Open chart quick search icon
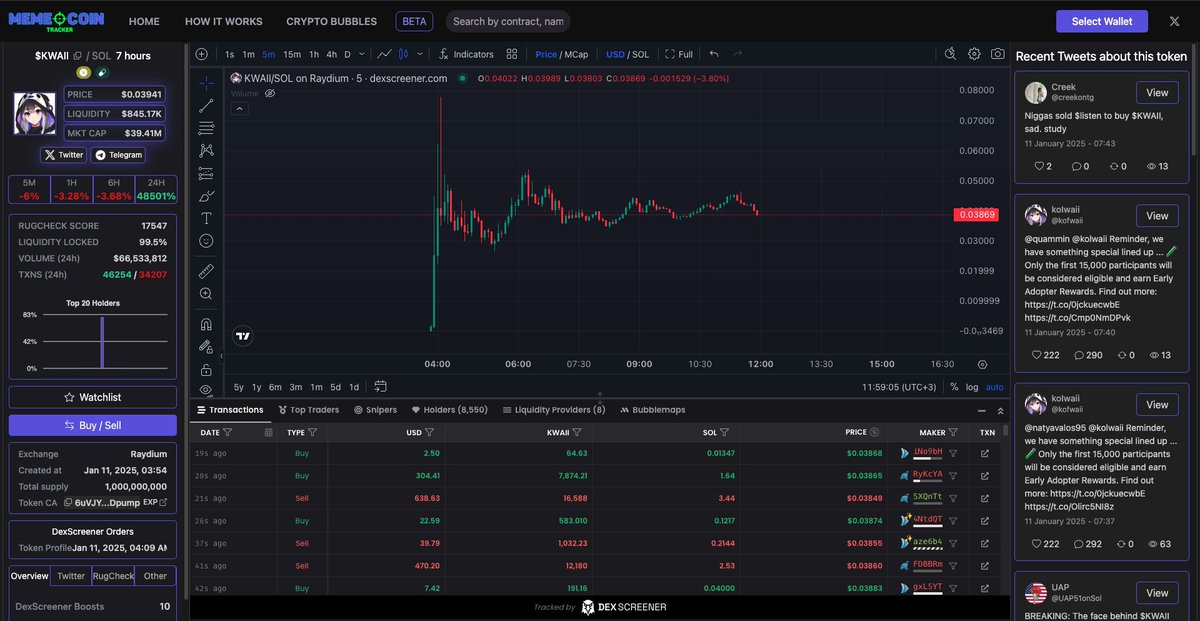Image resolution: width=1200 pixels, height=621 pixels. (950, 54)
